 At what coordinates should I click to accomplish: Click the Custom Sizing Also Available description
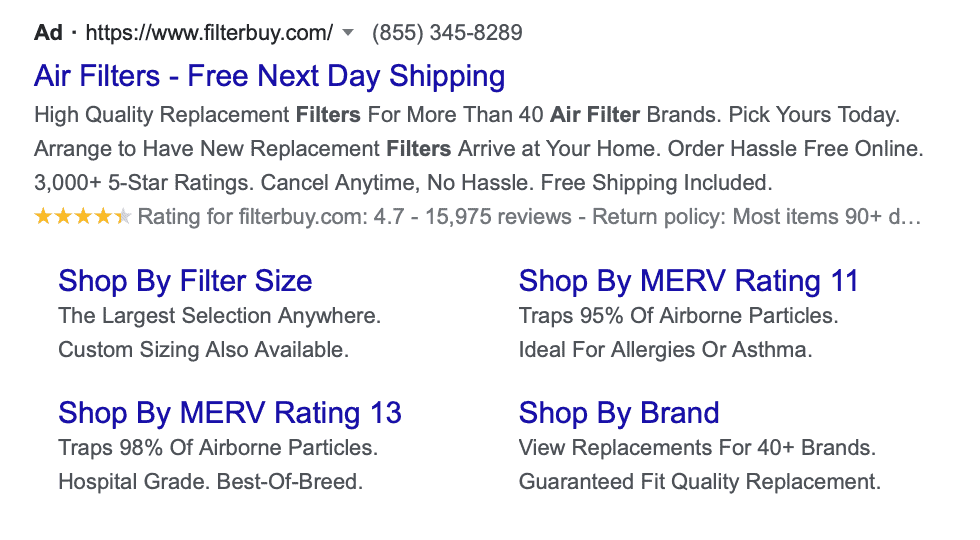coord(204,349)
